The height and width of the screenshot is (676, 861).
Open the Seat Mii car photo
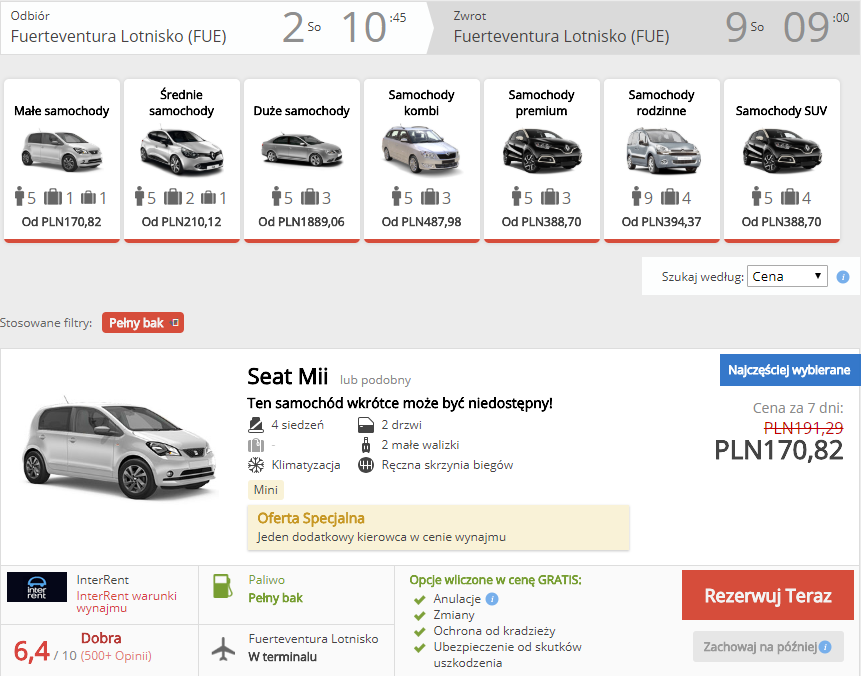pyautogui.click(x=120, y=448)
